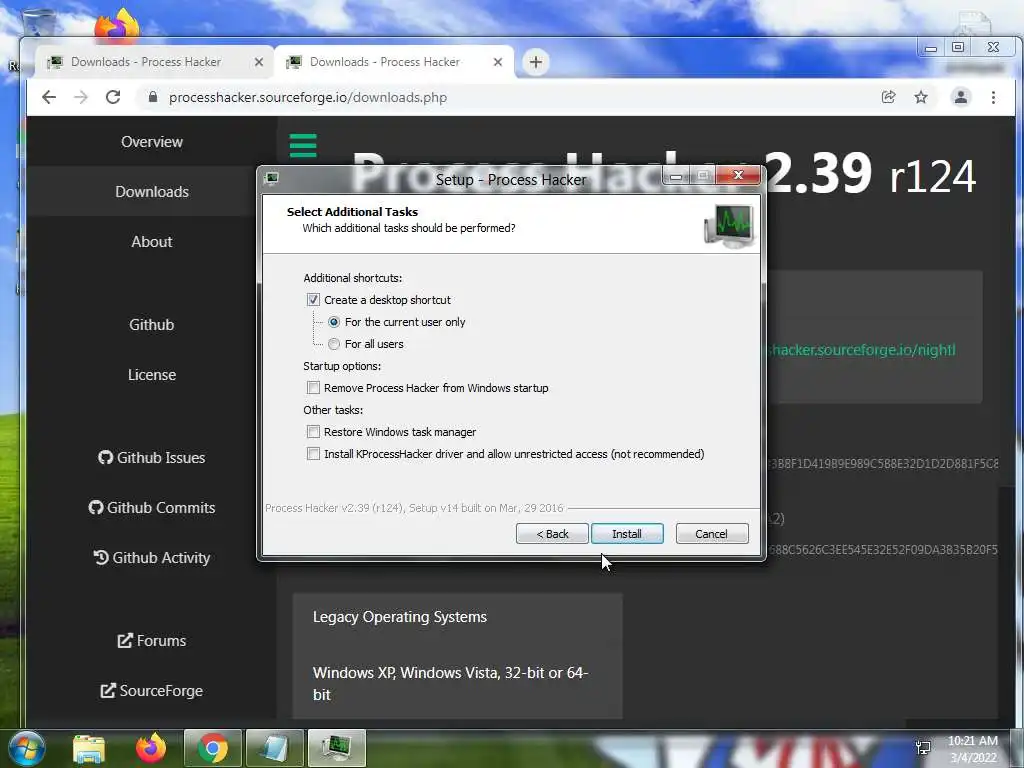Viewport: 1024px width, 768px height.
Task: Open notepad-like taskbar item
Action: click(x=274, y=748)
